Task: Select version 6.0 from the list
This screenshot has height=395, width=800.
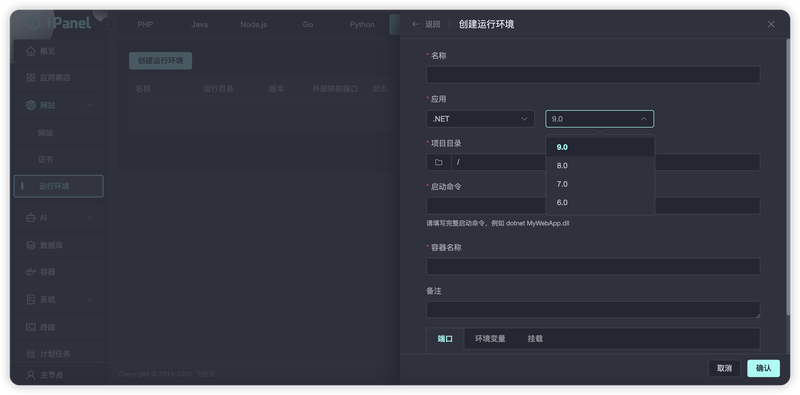Action: pyautogui.click(x=600, y=202)
